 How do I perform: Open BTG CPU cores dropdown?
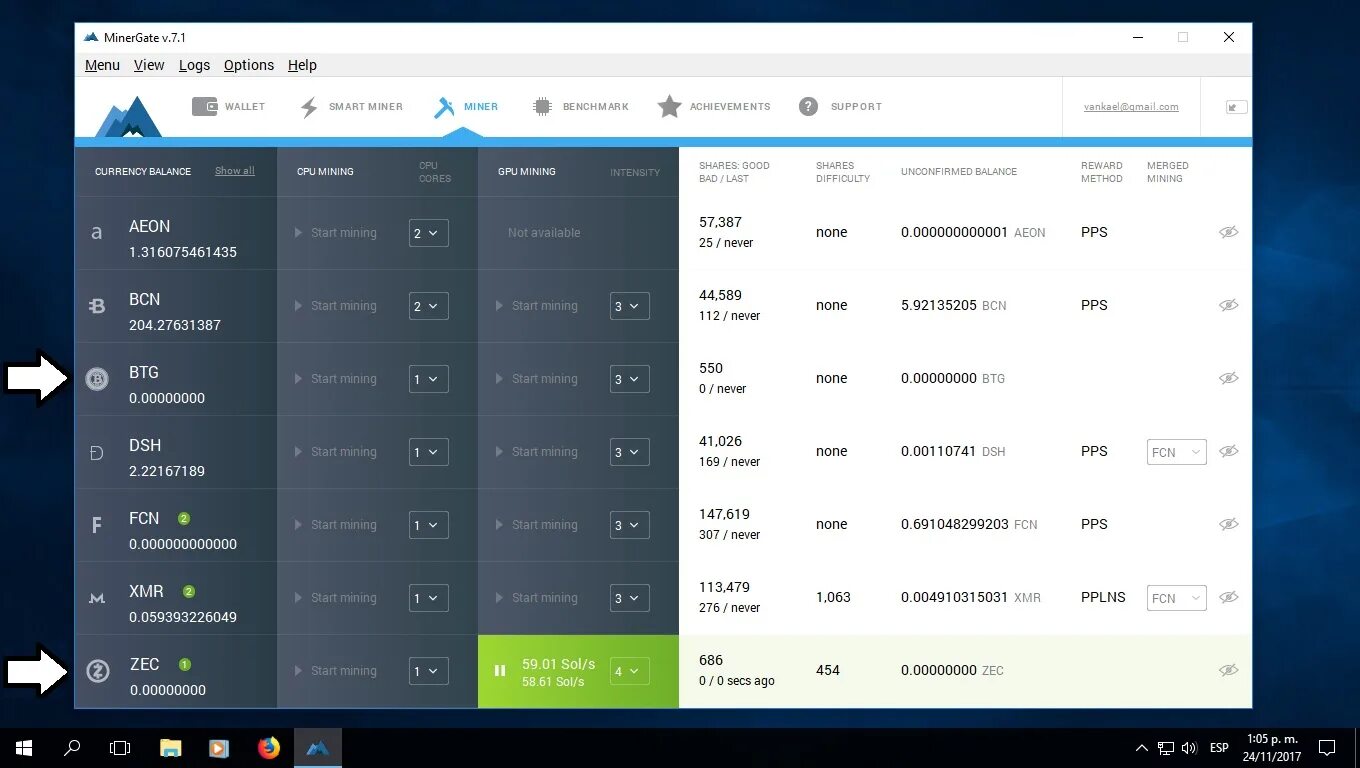428,379
